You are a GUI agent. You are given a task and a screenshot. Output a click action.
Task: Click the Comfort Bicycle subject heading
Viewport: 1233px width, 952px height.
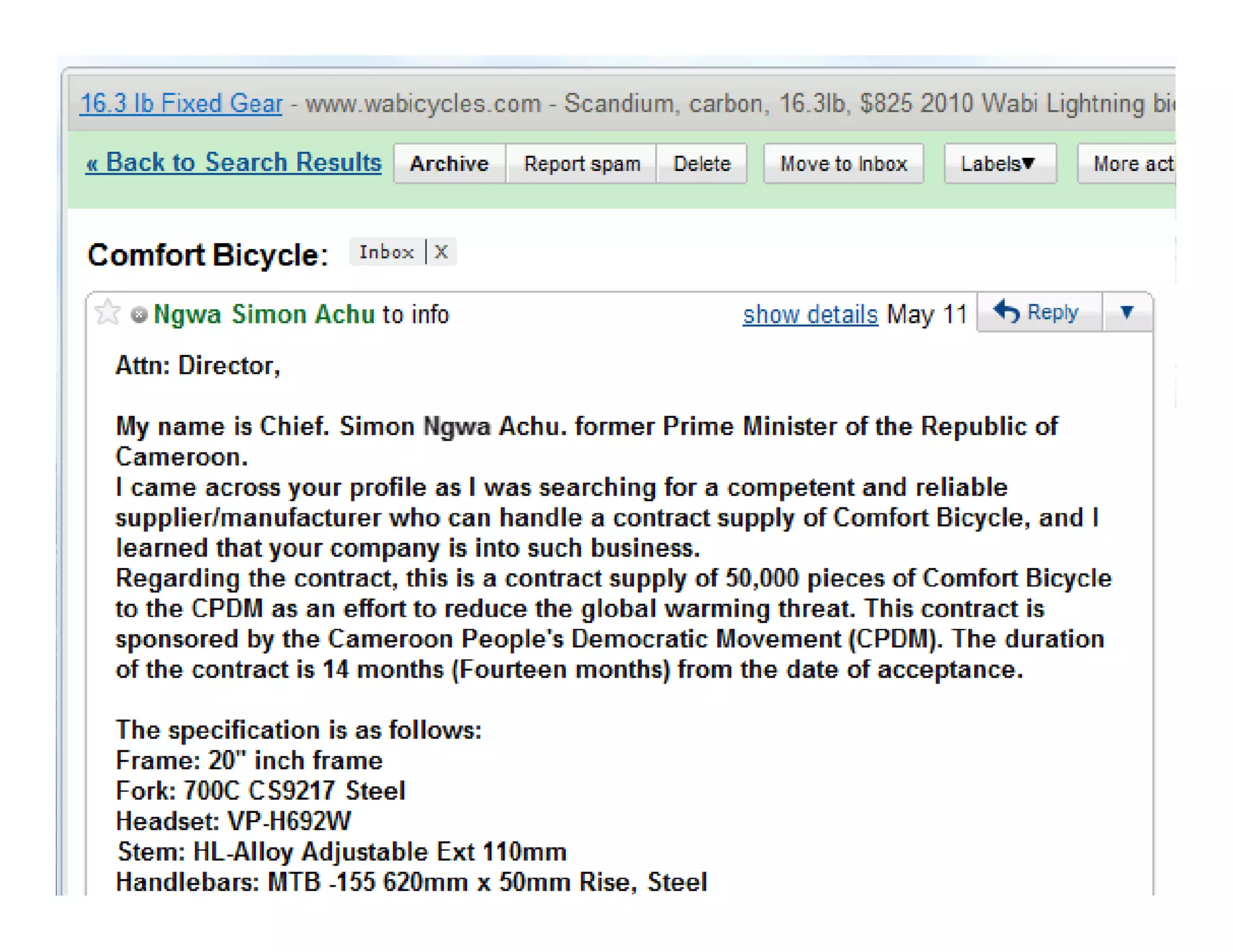pos(207,255)
